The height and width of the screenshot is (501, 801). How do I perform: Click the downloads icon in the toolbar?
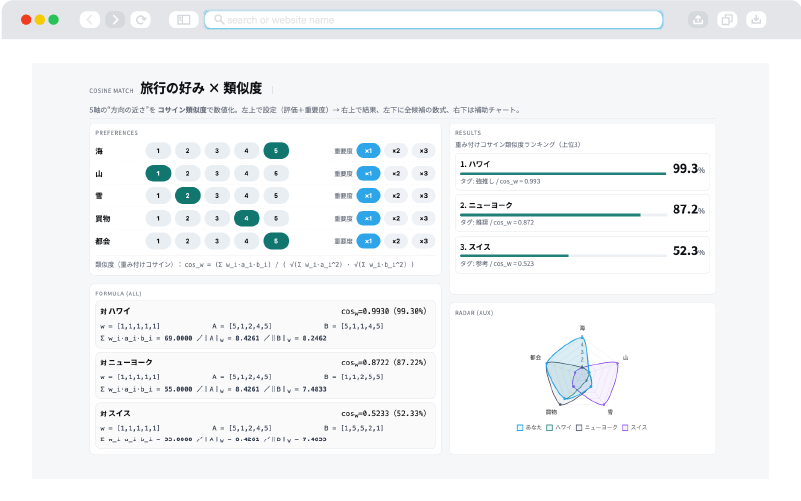(x=756, y=19)
